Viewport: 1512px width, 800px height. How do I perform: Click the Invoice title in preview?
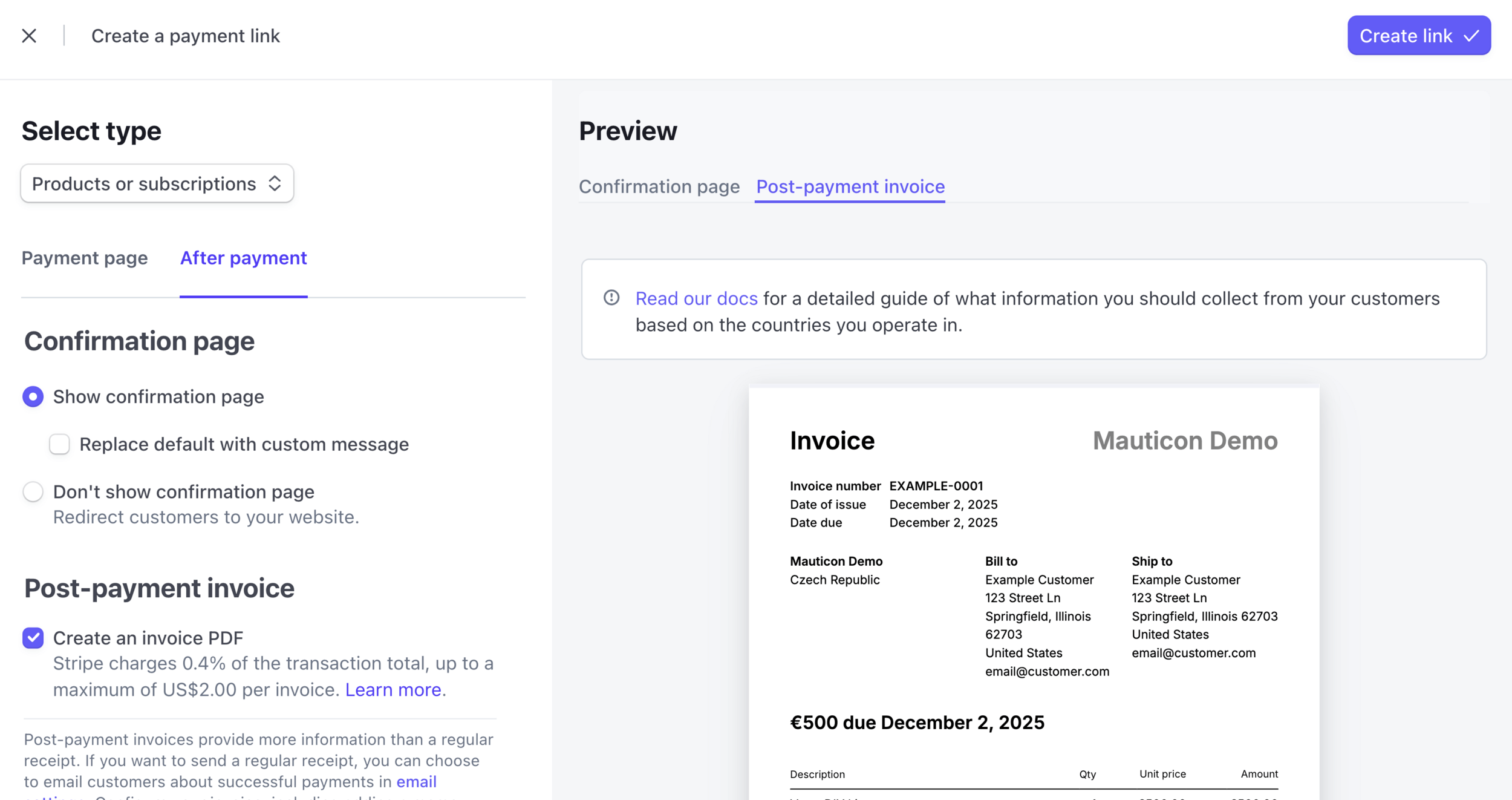pos(832,441)
